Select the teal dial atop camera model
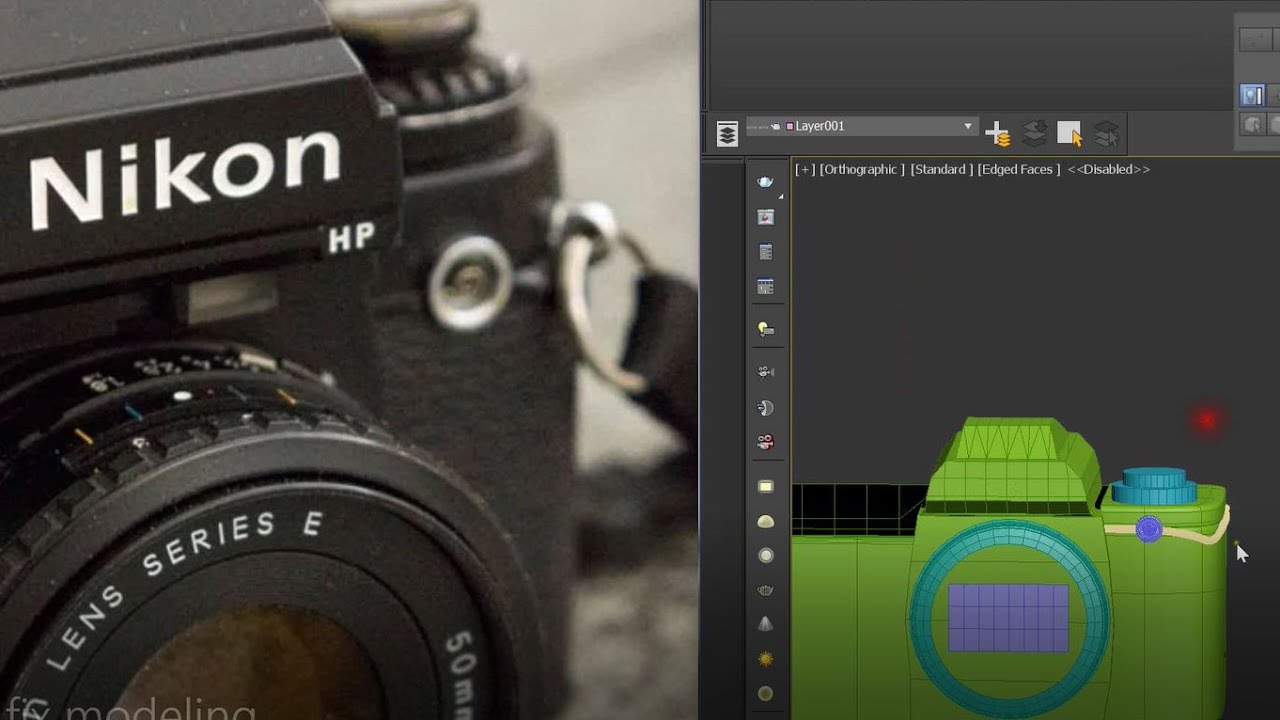The width and height of the screenshot is (1280, 720). pyautogui.click(x=1155, y=486)
